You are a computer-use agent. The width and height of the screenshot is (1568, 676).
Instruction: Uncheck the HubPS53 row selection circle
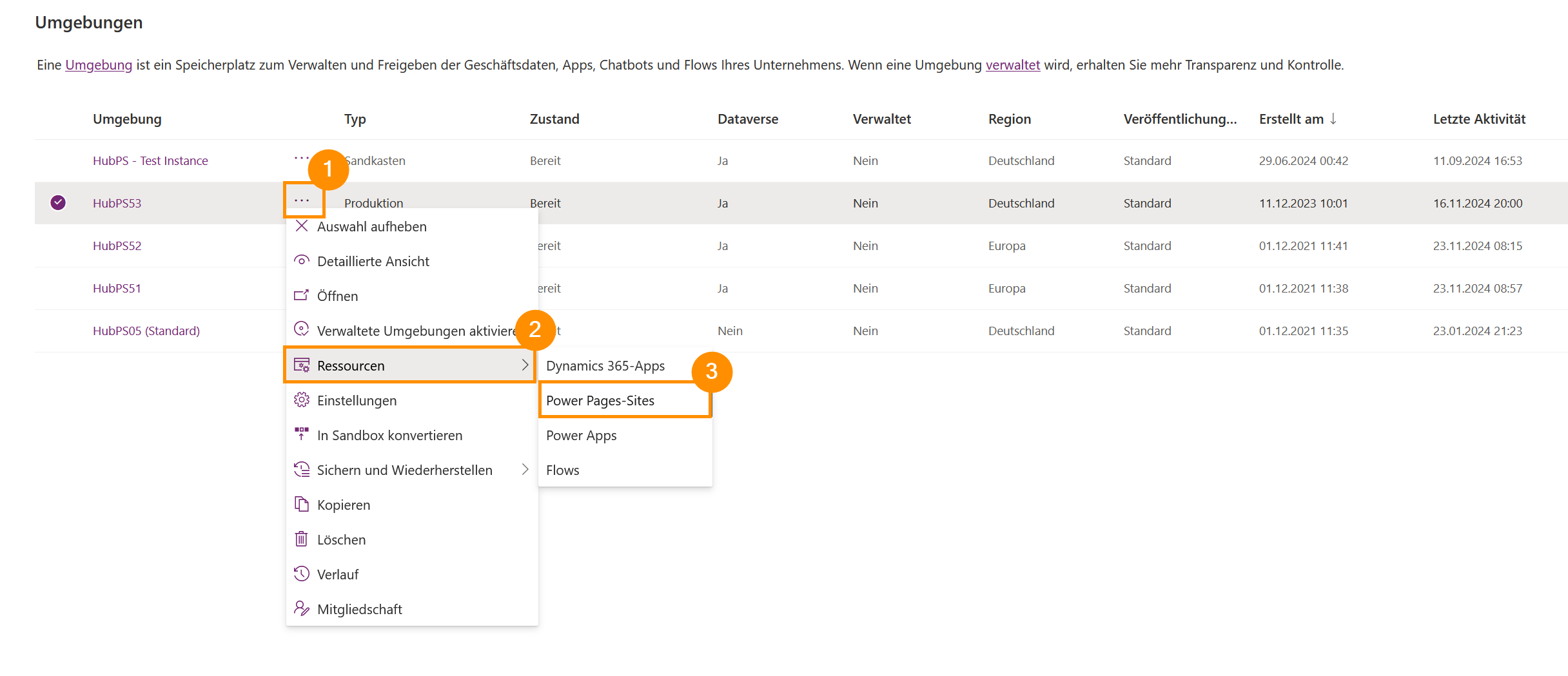pos(58,203)
